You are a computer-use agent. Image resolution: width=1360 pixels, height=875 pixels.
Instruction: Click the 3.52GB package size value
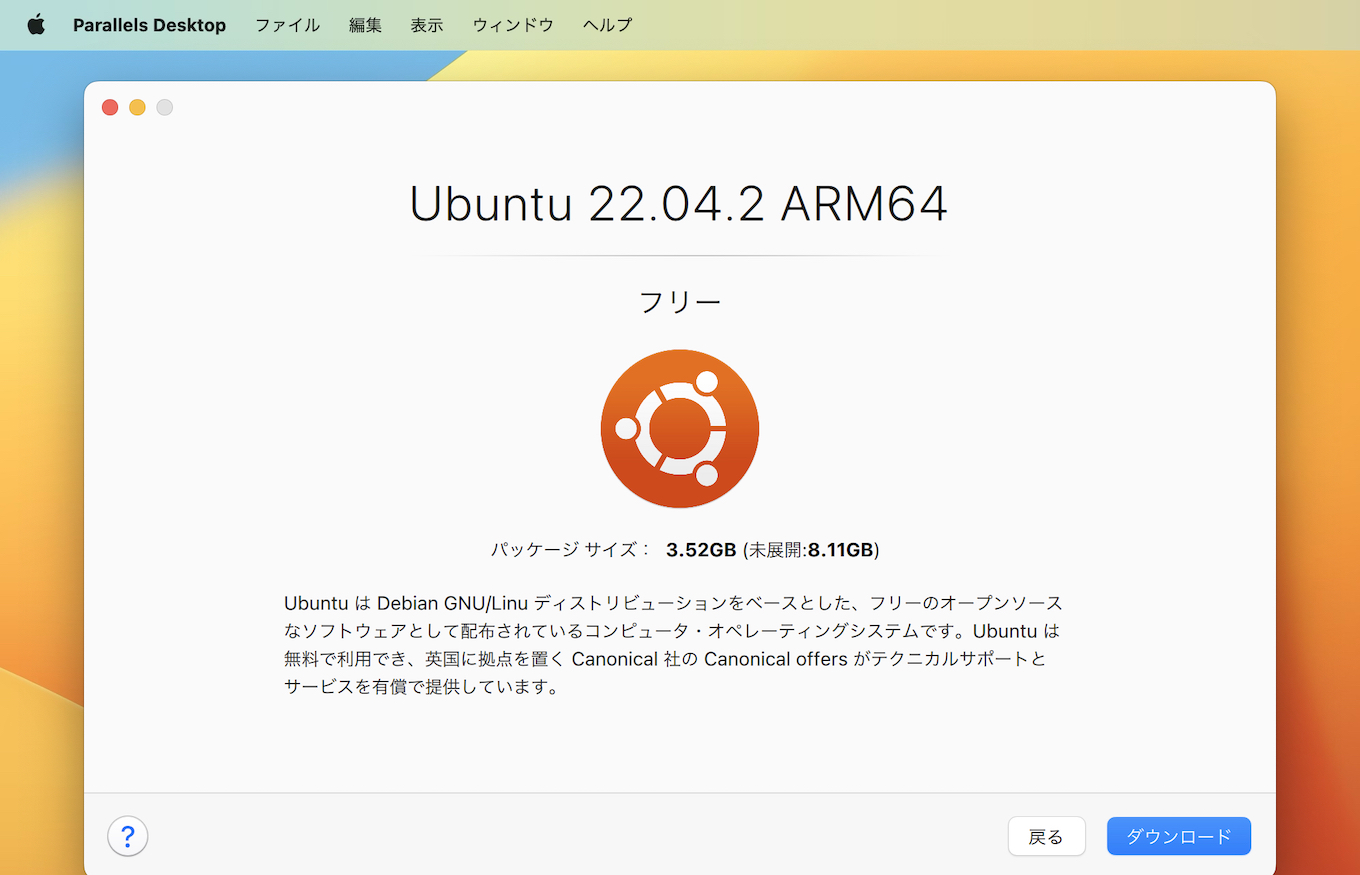coord(701,549)
